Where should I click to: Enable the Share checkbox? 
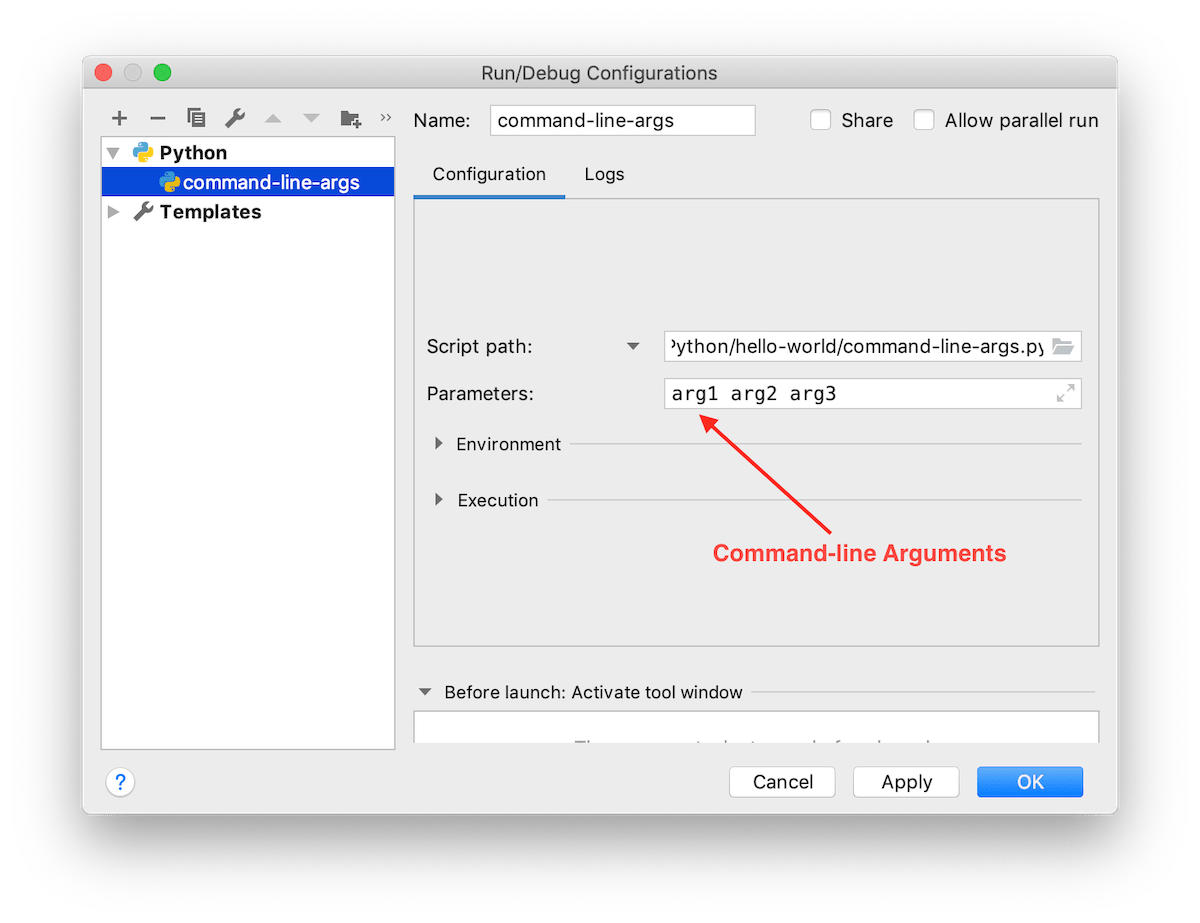point(820,119)
